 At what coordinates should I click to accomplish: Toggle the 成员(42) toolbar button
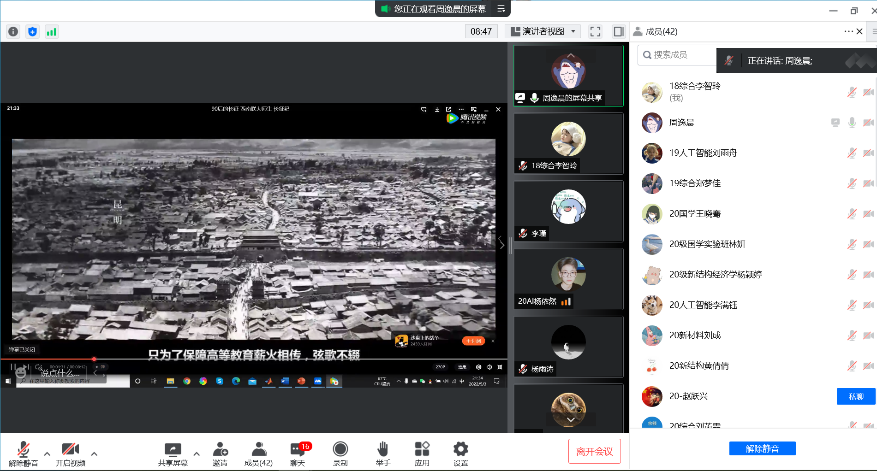pos(258,454)
